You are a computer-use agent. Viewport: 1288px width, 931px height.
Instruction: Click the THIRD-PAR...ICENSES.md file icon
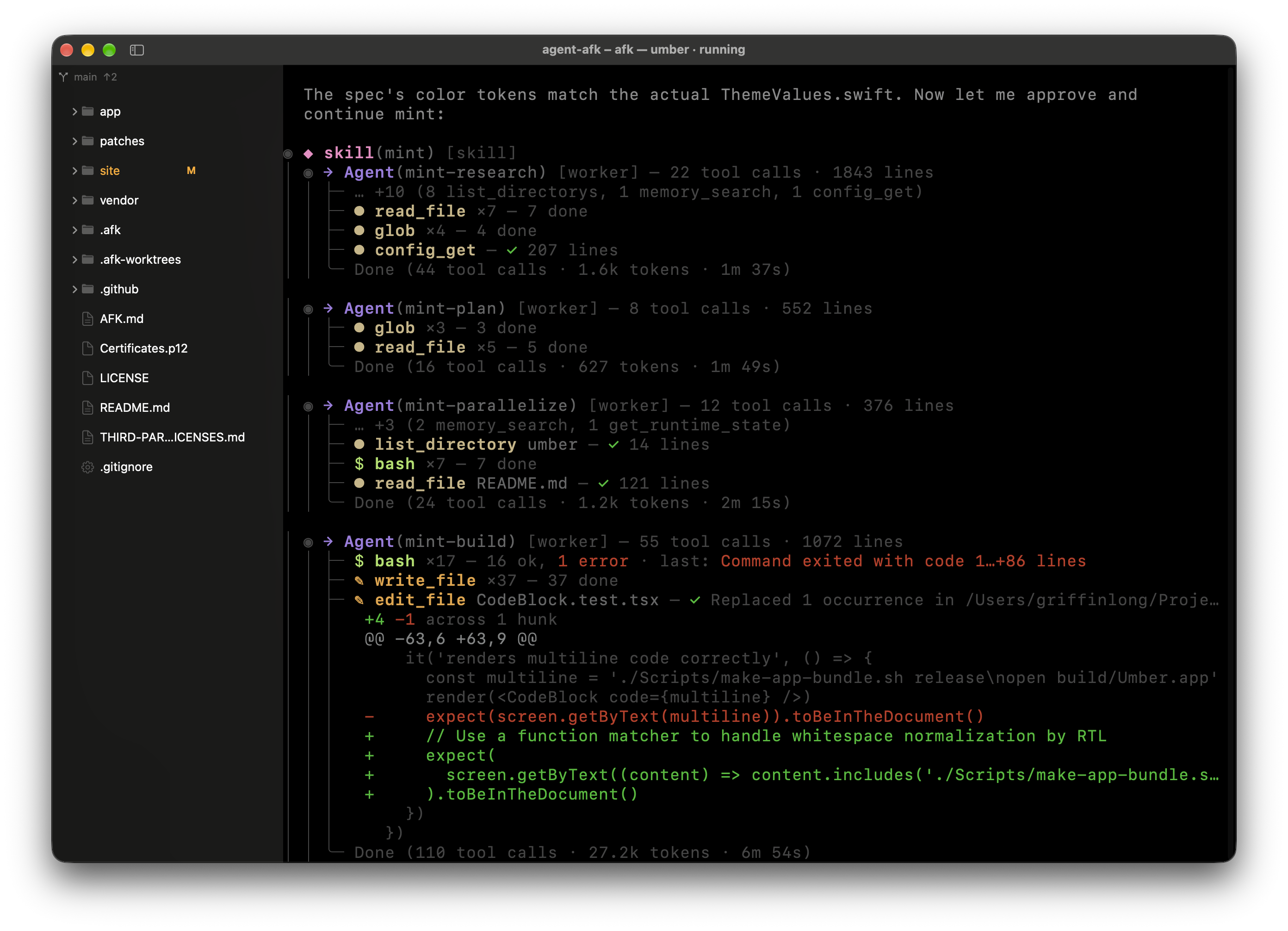pyautogui.click(x=87, y=437)
